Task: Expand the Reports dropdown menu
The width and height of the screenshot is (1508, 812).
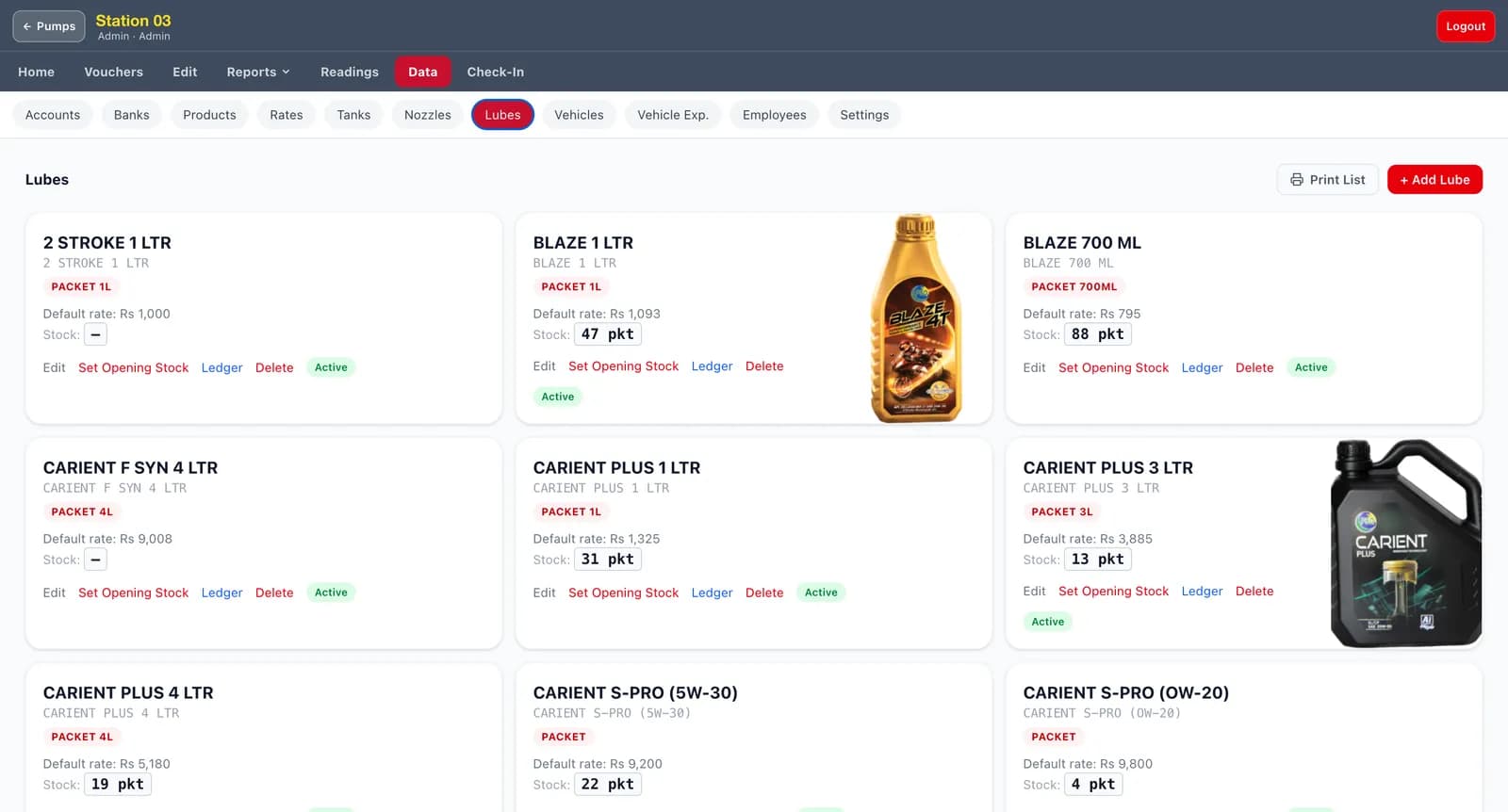Action: (x=257, y=72)
